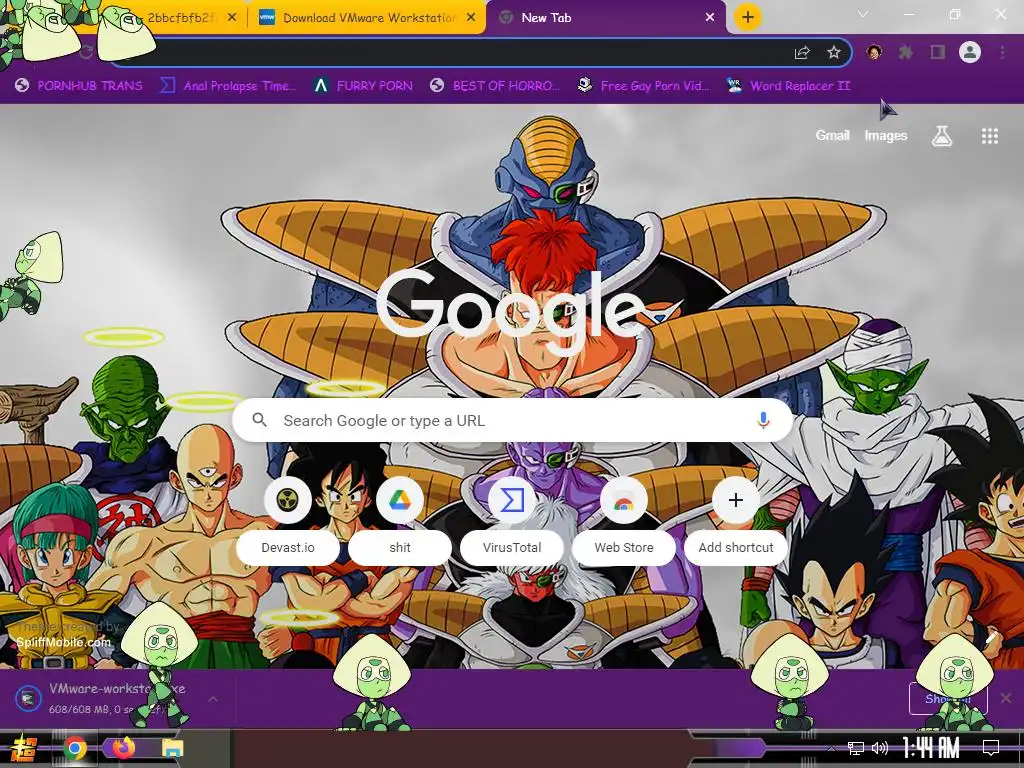Close the Download VMware Workstation tab

point(471,18)
